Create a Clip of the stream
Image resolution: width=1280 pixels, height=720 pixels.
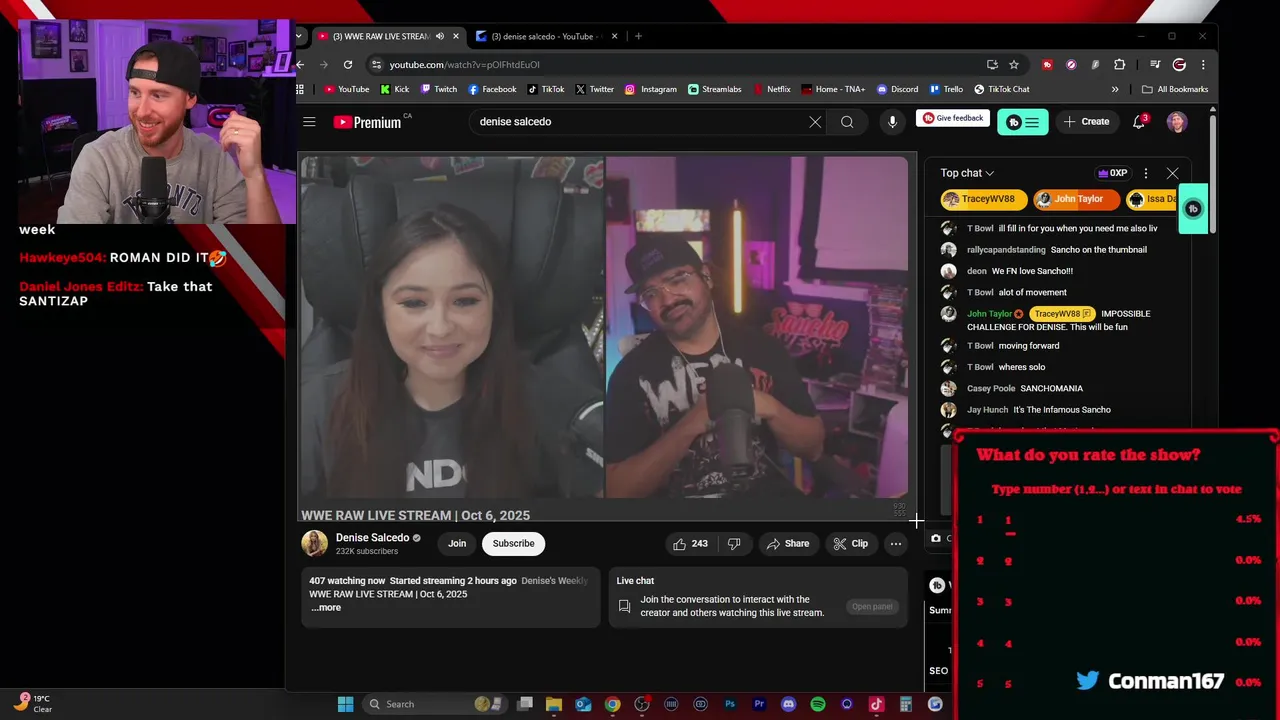click(x=850, y=544)
